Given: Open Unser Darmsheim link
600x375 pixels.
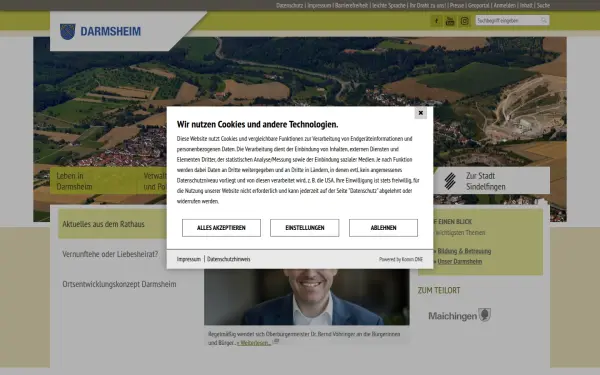Looking at the screenshot, I should pos(460,261).
